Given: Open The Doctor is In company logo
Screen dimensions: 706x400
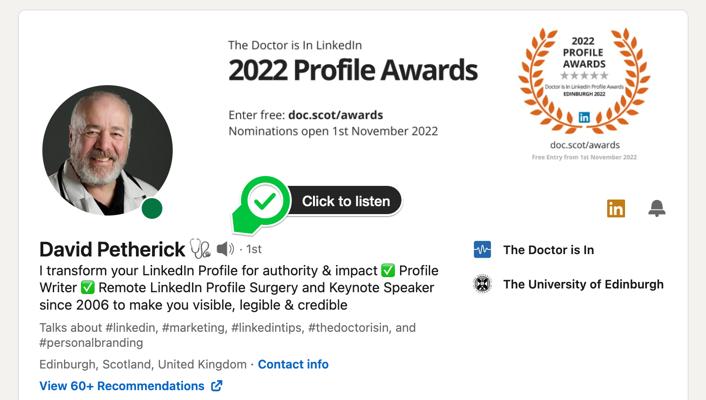Looking at the screenshot, I should click(482, 250).
